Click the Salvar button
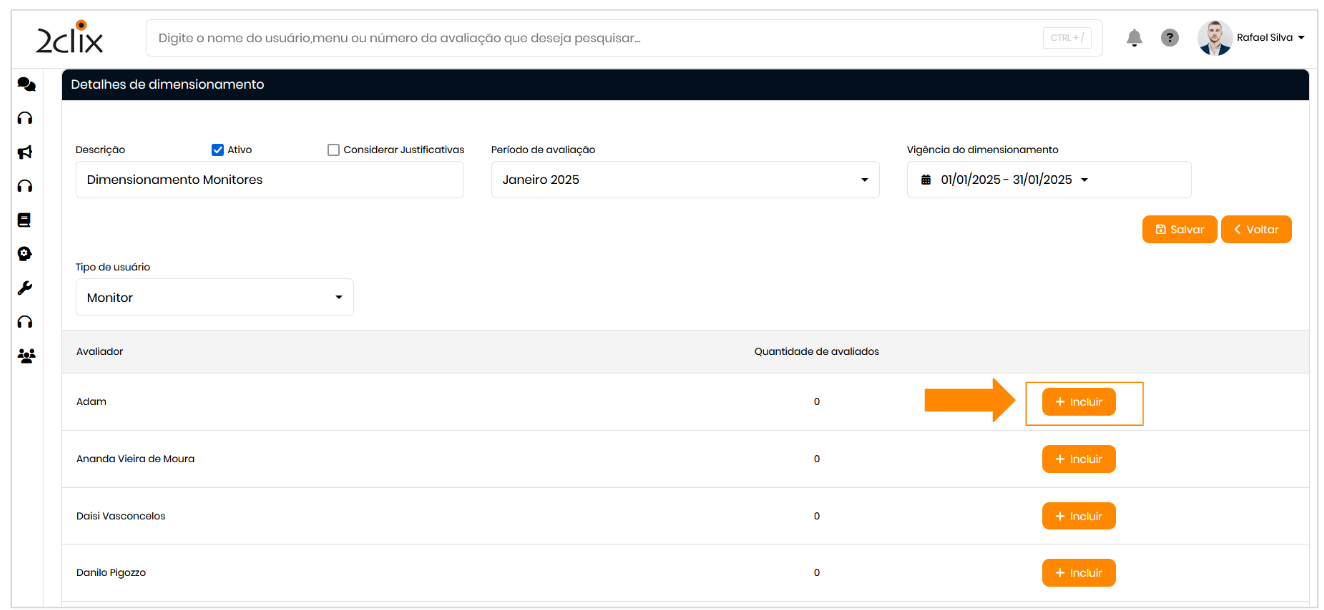Viewport: 1324px width, 610px height. 1179,229
